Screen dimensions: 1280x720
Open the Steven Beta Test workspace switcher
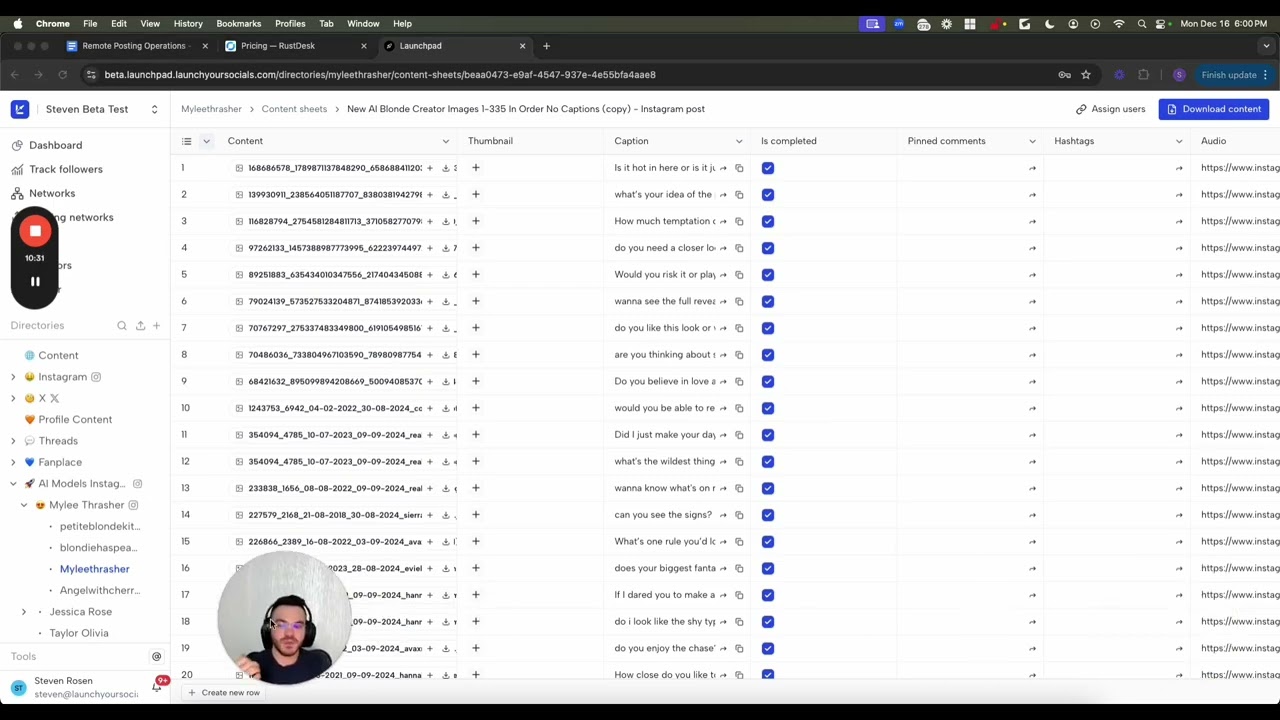click(x=154, y=109)
